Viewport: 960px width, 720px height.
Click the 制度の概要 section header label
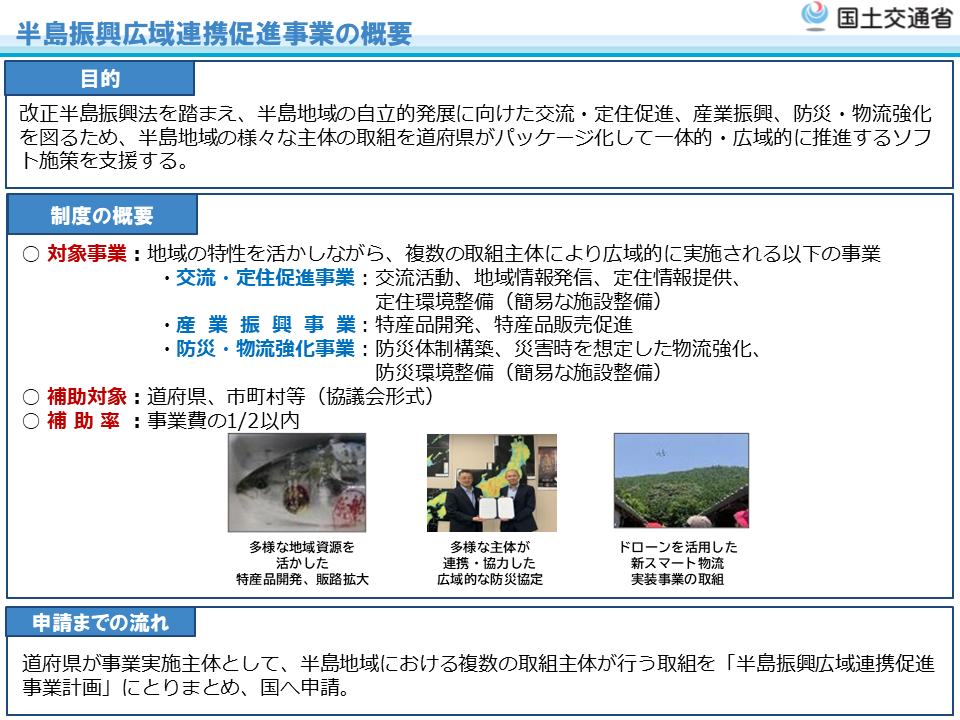(x=102, y=215)
